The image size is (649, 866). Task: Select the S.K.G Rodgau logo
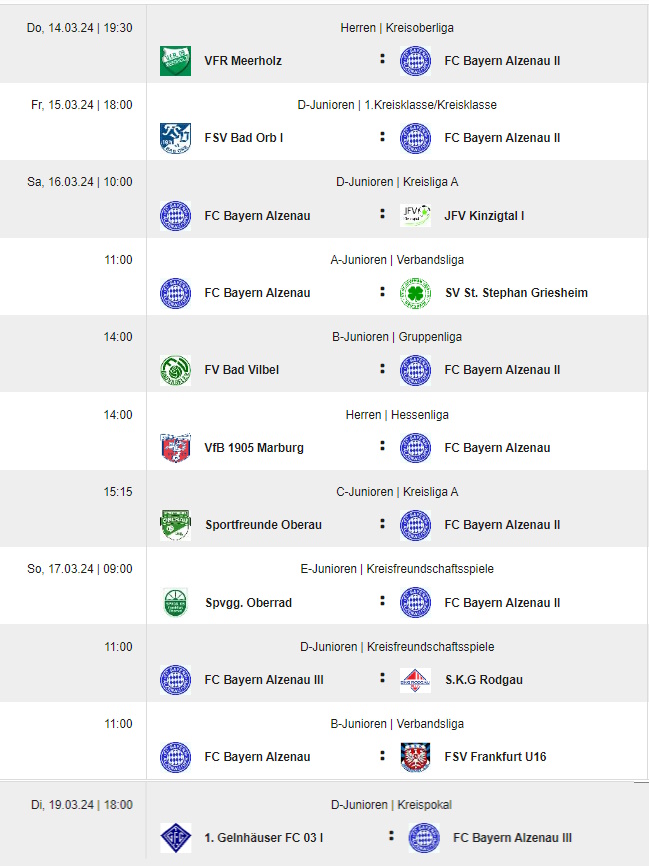tap(415, 680)
